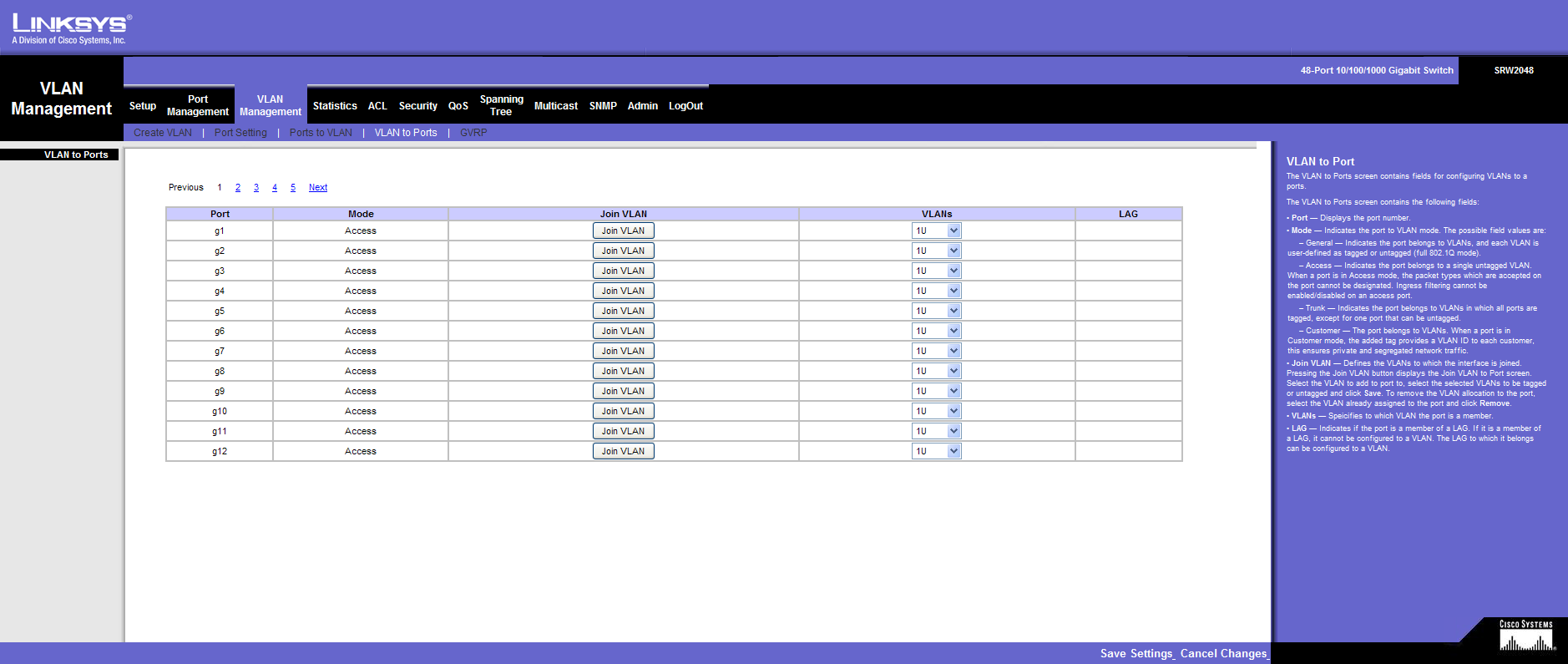The height and width of the screenshot is (664, 1568).
Task: Open the VLANs dropdown for port g12
Action: [x=936, y=451]
